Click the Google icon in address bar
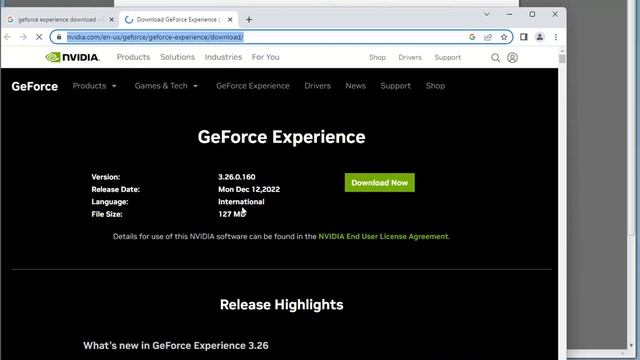This screenshot has width=640, height=360. [472, 37]
